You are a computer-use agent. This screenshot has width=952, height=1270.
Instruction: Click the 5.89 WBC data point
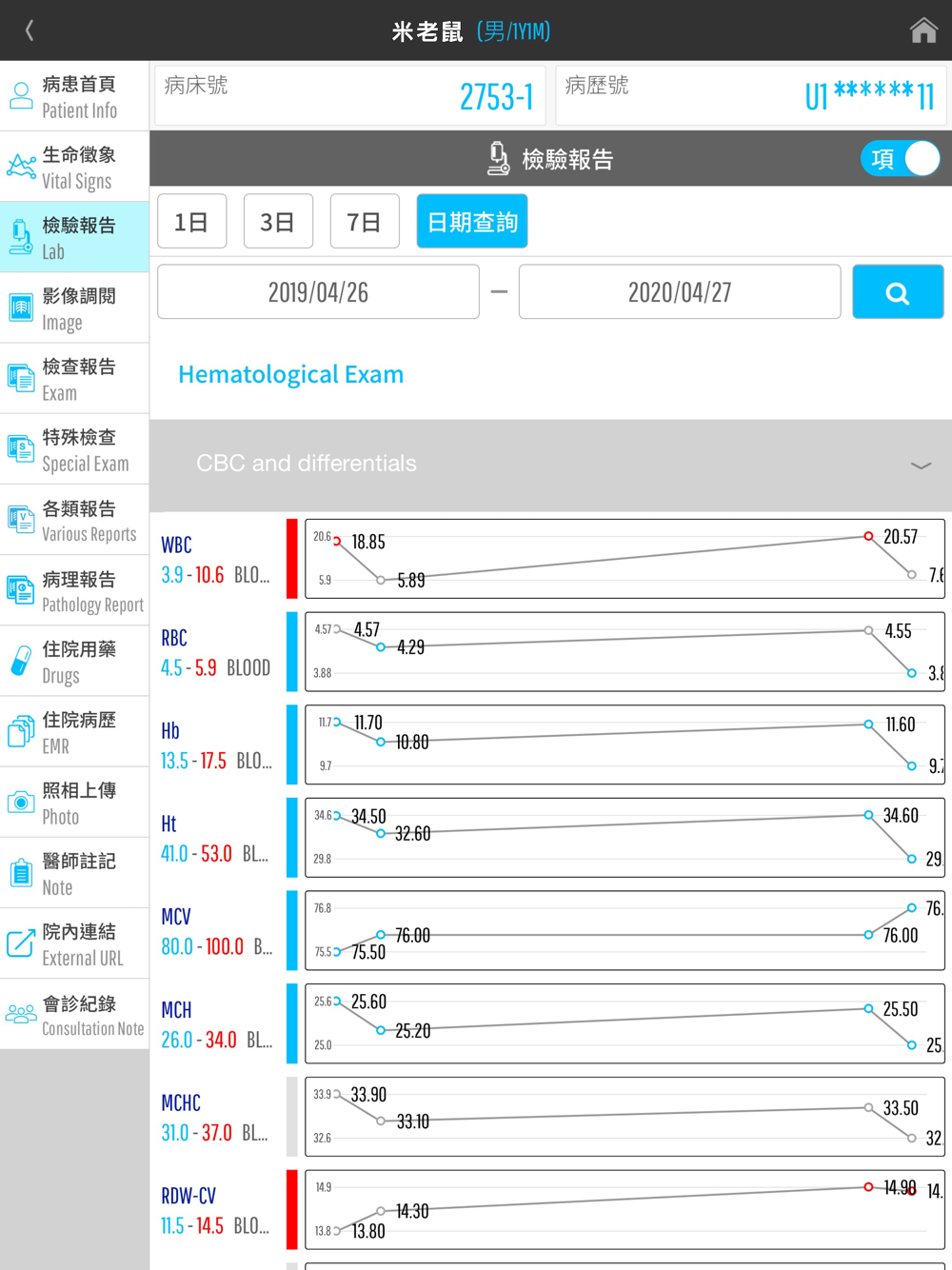pos(381,580)
